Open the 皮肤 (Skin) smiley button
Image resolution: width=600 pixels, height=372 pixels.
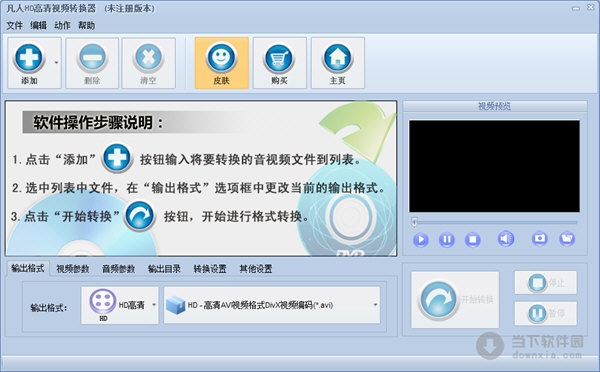coord(222,63)
